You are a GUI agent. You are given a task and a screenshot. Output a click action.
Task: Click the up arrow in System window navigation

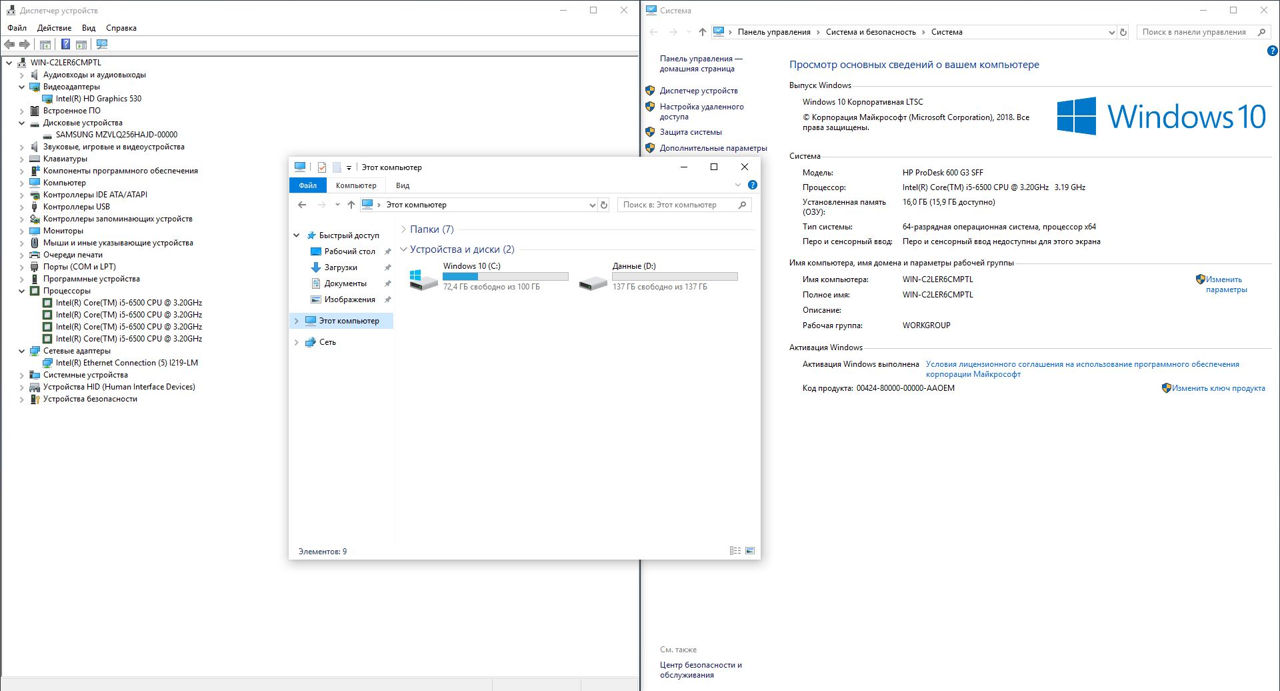tap(703, 32)
